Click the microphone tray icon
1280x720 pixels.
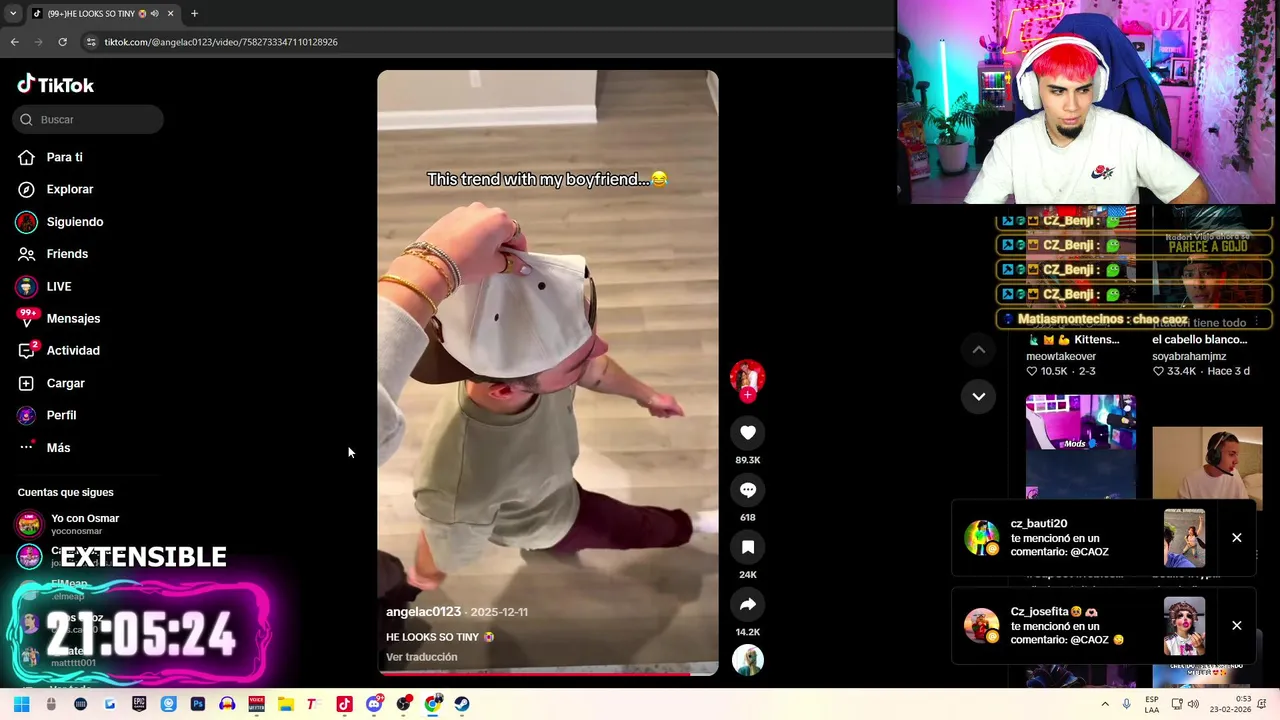point(1126,704)
